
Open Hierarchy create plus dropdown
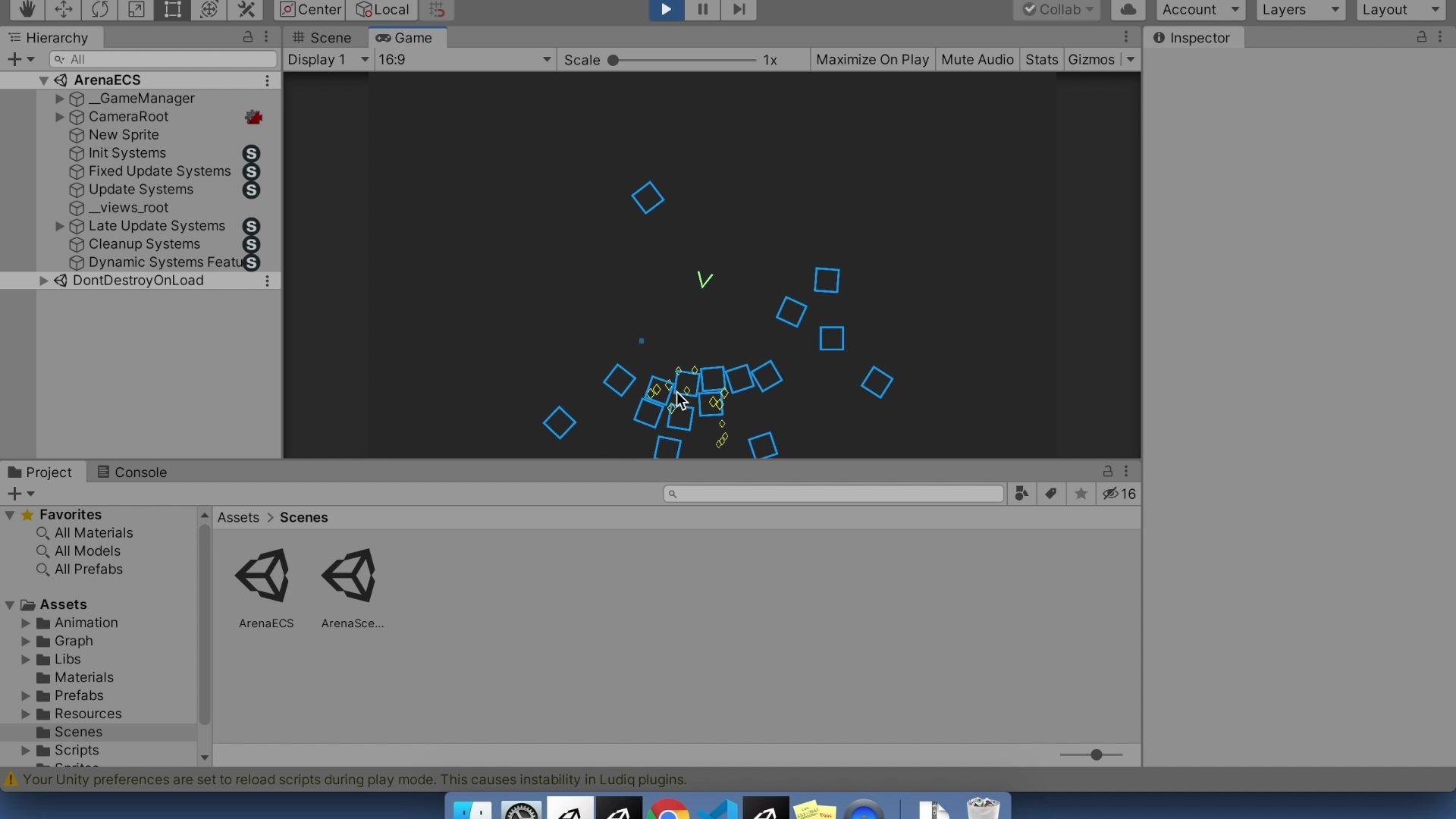click(x=20, y=59)
